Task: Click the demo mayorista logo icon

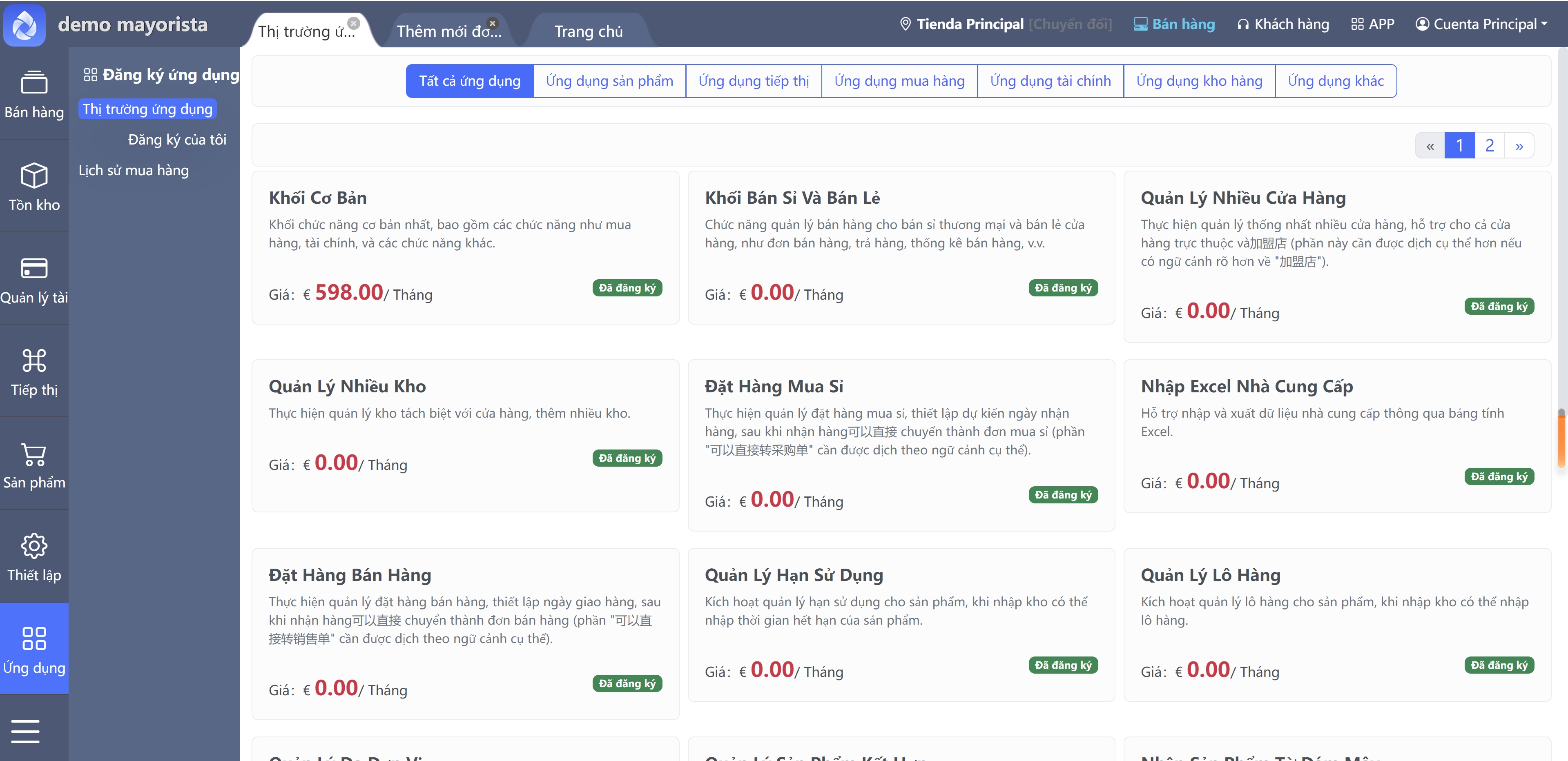Action: click(x=25, y=25)
